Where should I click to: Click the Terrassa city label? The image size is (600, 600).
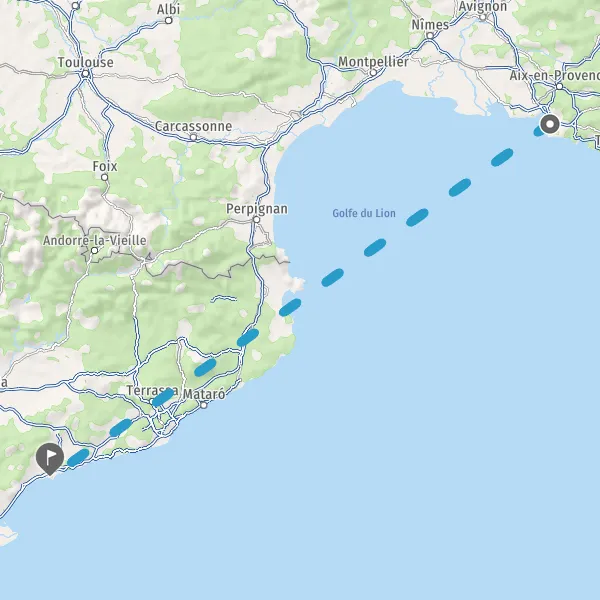pos(152,391)
